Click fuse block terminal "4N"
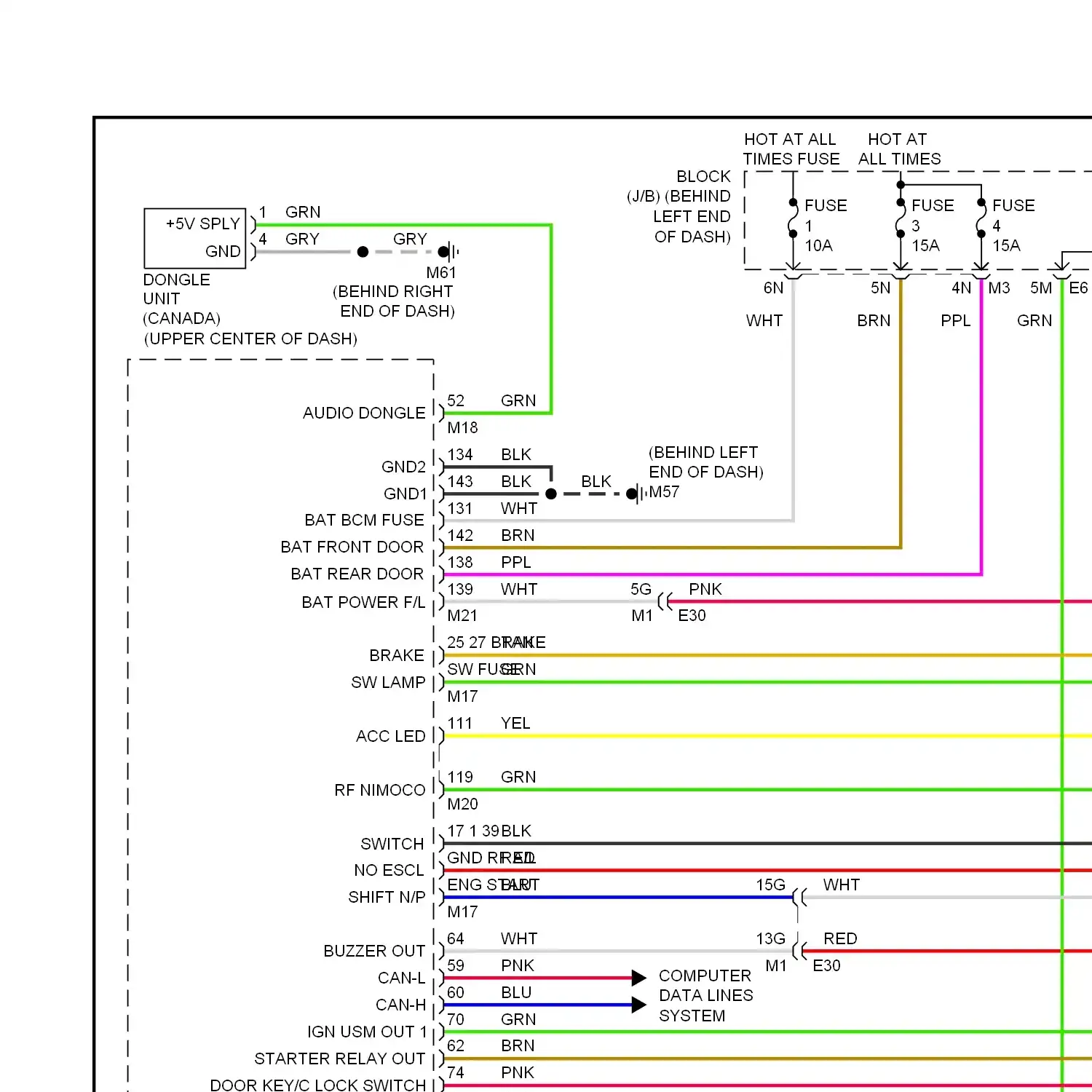The image size is (1092, 1092). coord(961,288)
